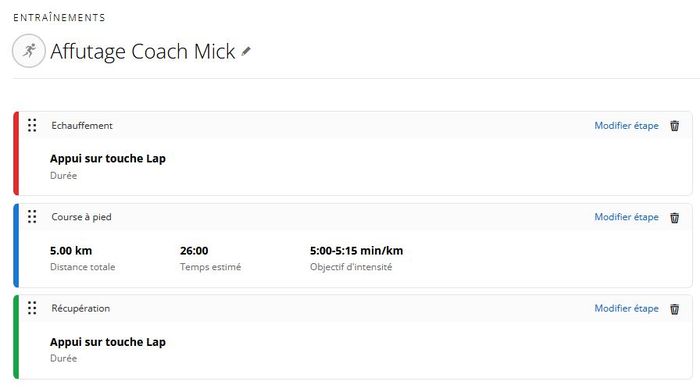The width and height of the screenshot is (700, 392).
Task: Click Appui sur touche Lap in Echauffement
Action: (x=108, y=158)
